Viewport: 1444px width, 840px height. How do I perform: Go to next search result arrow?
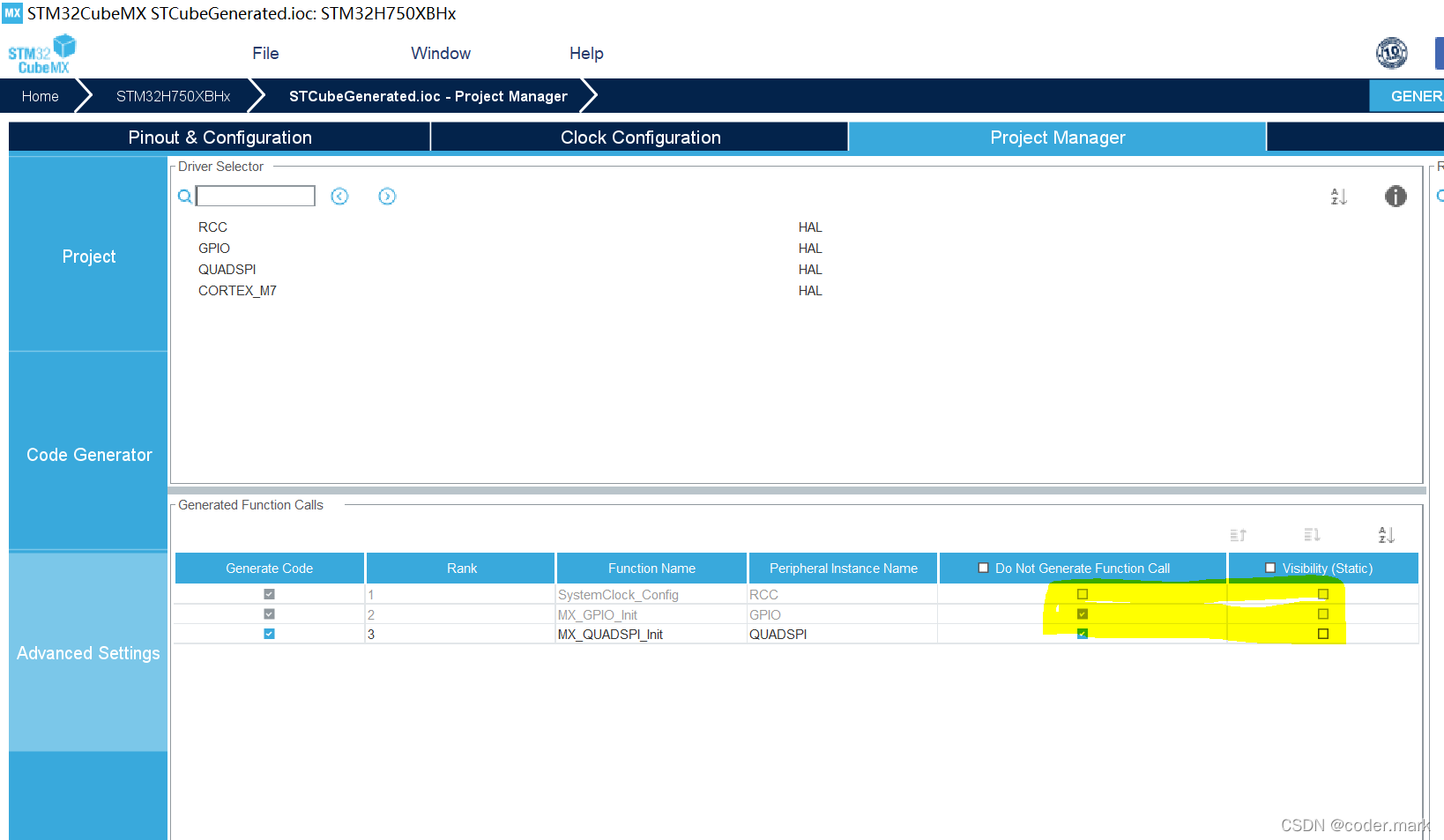pos(387,196)
